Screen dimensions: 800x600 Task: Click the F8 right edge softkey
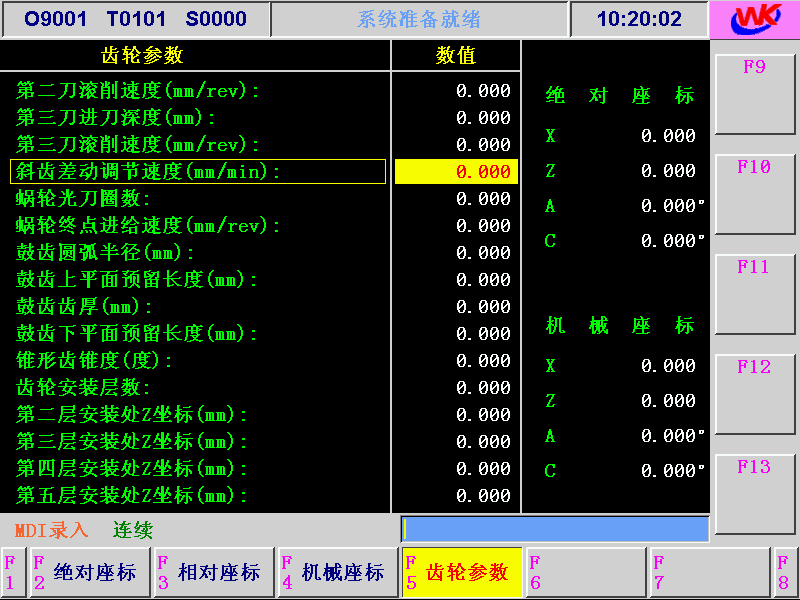(786, 572)
